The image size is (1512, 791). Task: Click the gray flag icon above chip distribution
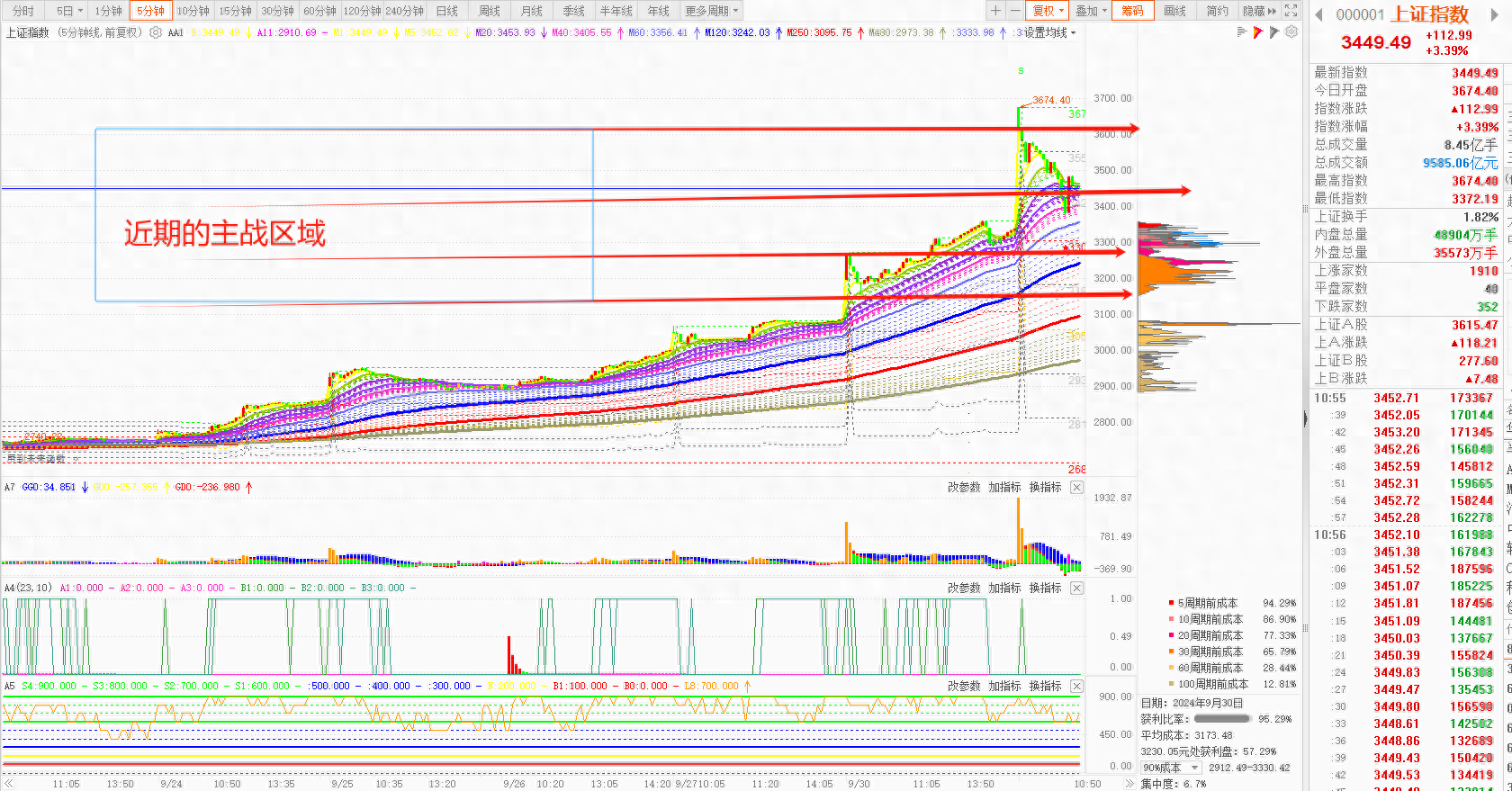coord(1273,32)
